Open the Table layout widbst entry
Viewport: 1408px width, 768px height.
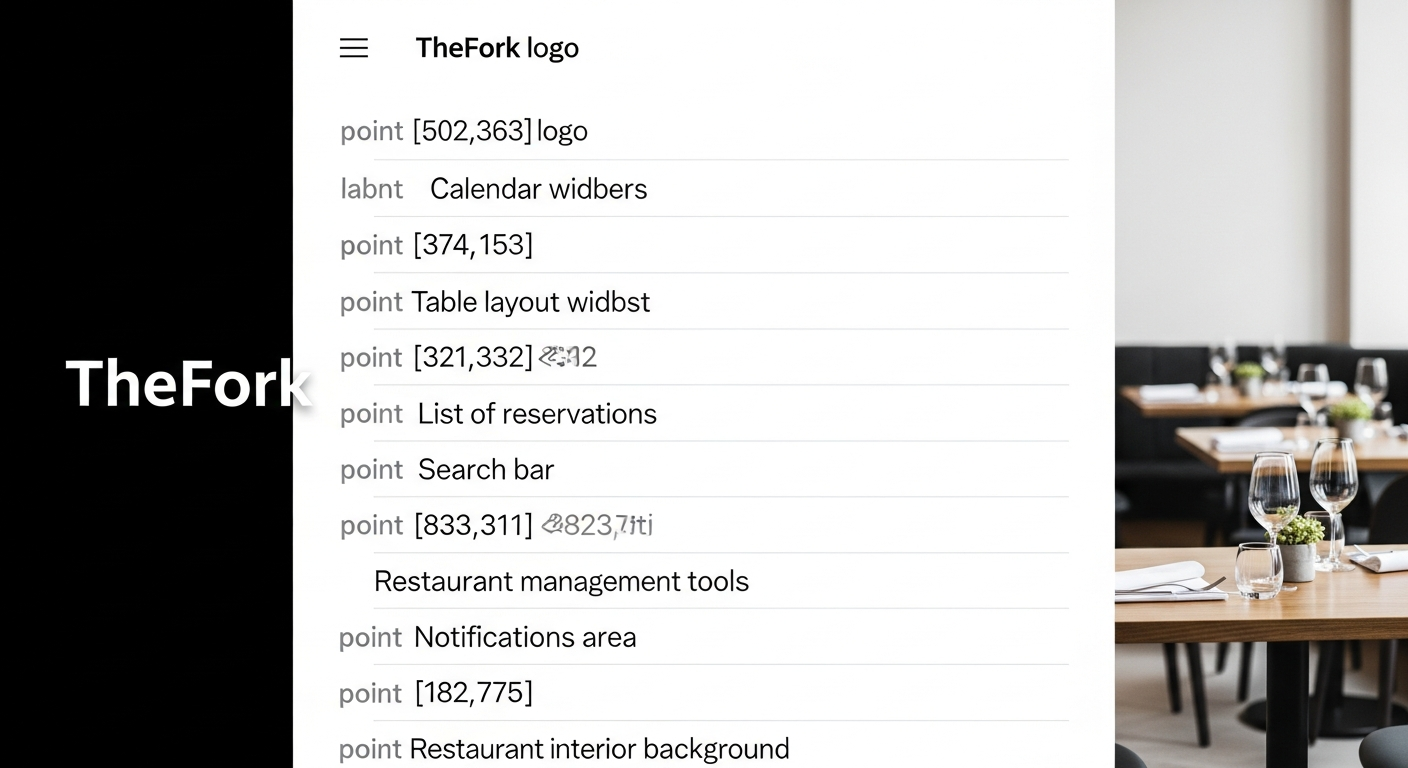pyautogui.click(x=530, y=302)
